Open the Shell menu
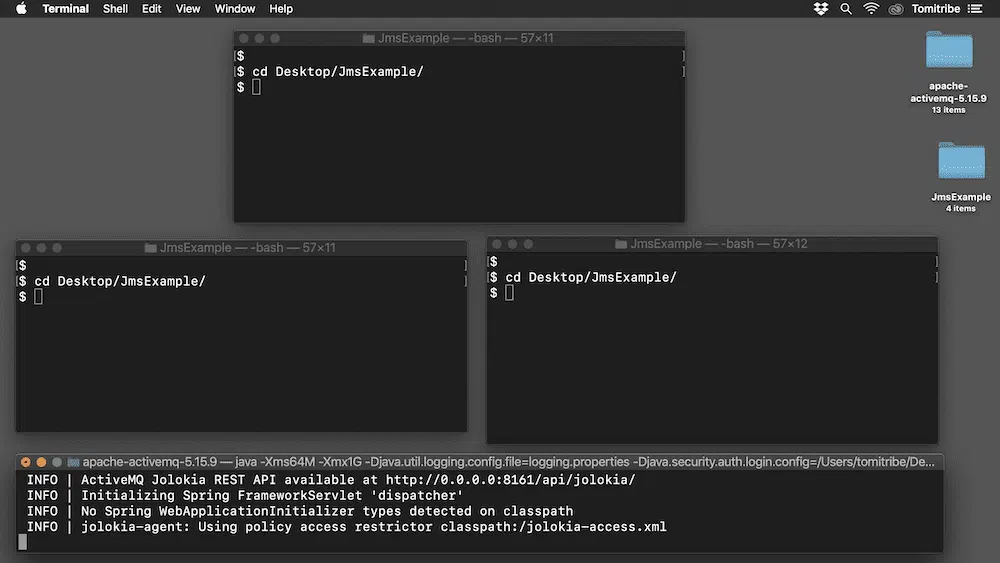This screenshot has width=1000, height=563. (x=115, y=9)
